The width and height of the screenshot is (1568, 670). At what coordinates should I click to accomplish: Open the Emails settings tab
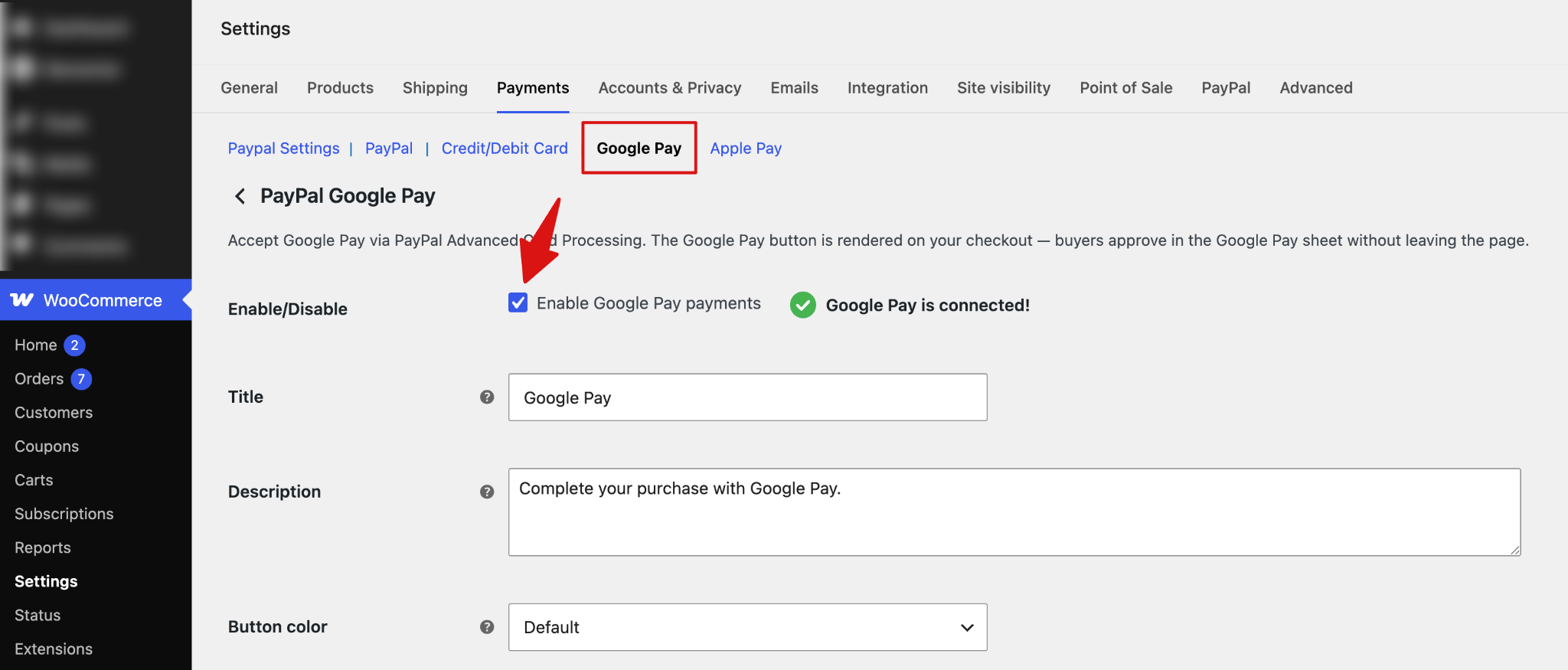(x=794, y=88)
